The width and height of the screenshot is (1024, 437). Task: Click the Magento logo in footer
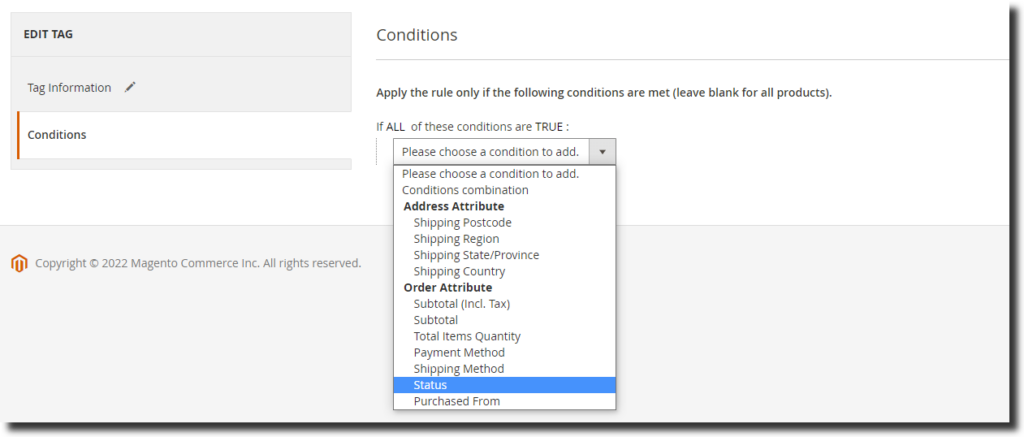(19, 263)
